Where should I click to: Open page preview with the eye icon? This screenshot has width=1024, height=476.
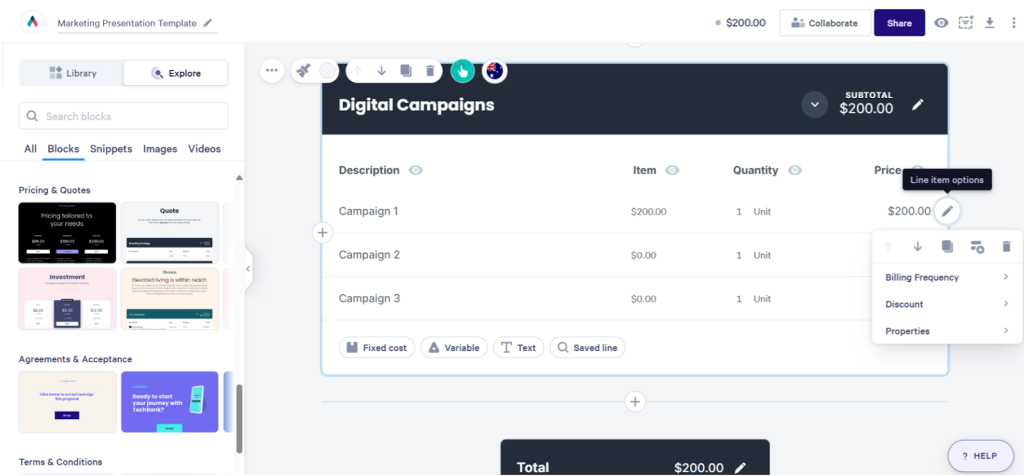pos(940,23)
